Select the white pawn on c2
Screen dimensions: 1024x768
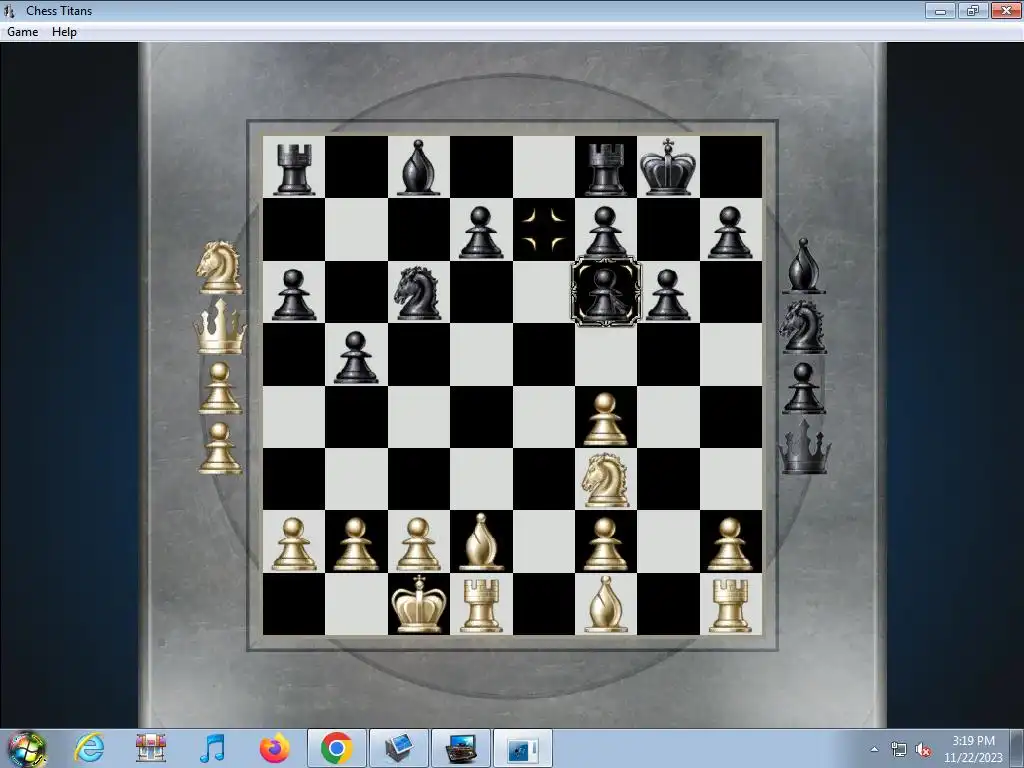[x=418, y=544]
